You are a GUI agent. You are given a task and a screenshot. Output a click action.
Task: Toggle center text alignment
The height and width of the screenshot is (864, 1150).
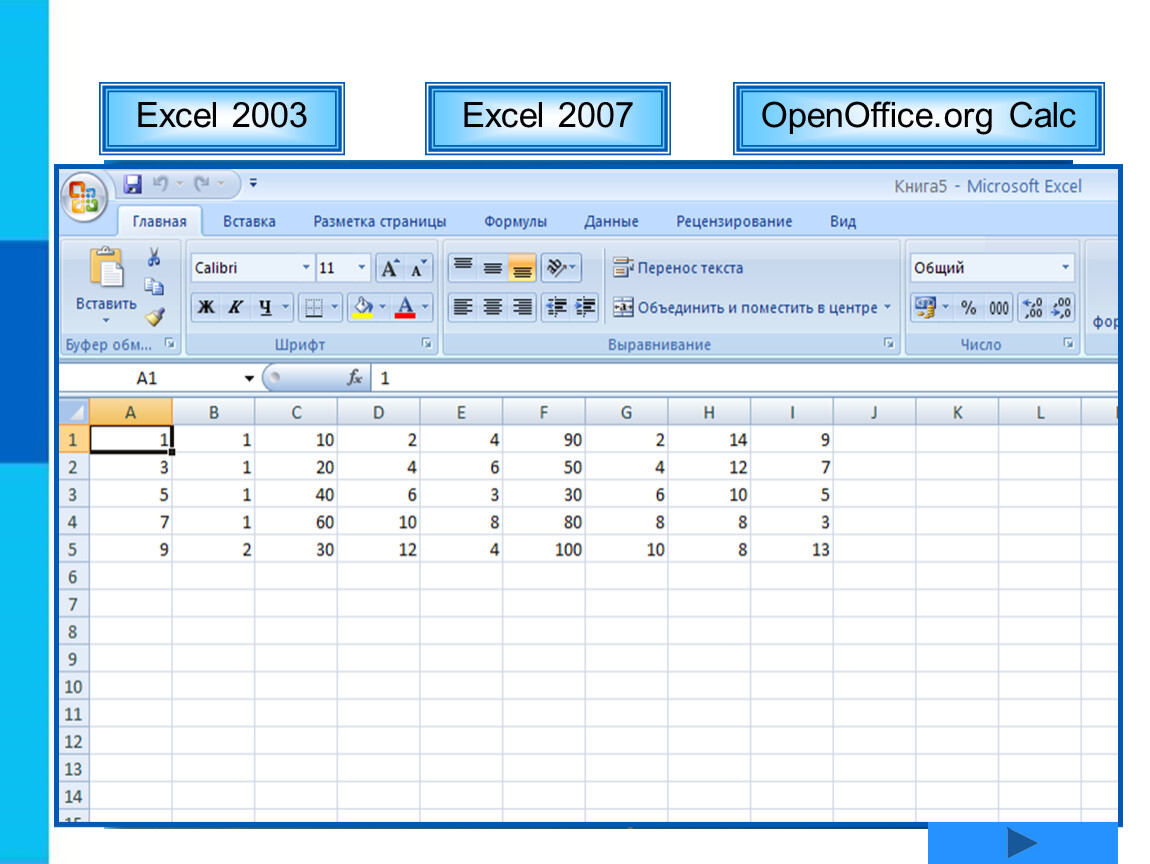[493, 307]
